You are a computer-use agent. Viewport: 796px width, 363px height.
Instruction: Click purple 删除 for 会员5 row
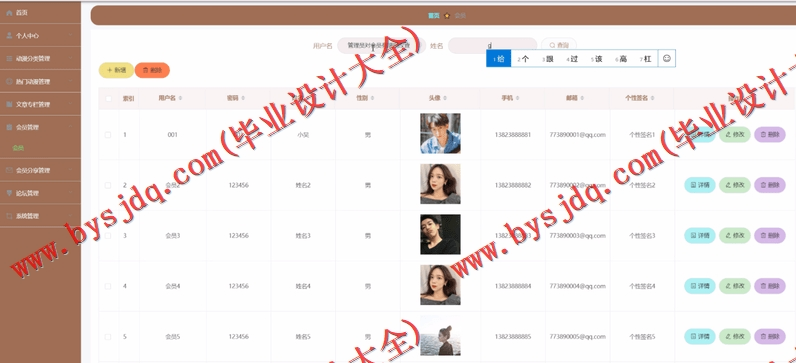click(x=770, y=336)
